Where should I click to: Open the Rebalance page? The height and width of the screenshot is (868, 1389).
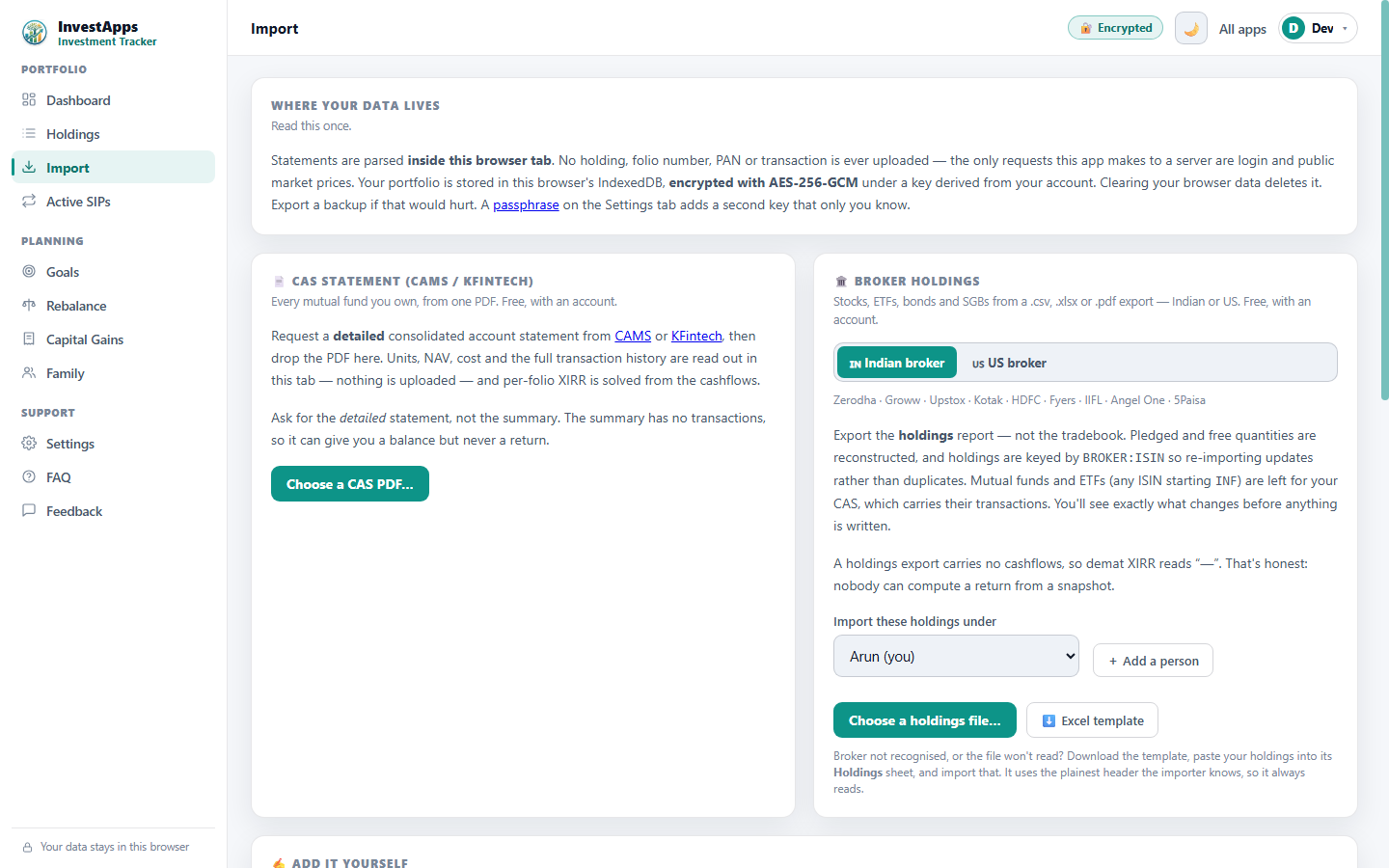click(113, 305)
